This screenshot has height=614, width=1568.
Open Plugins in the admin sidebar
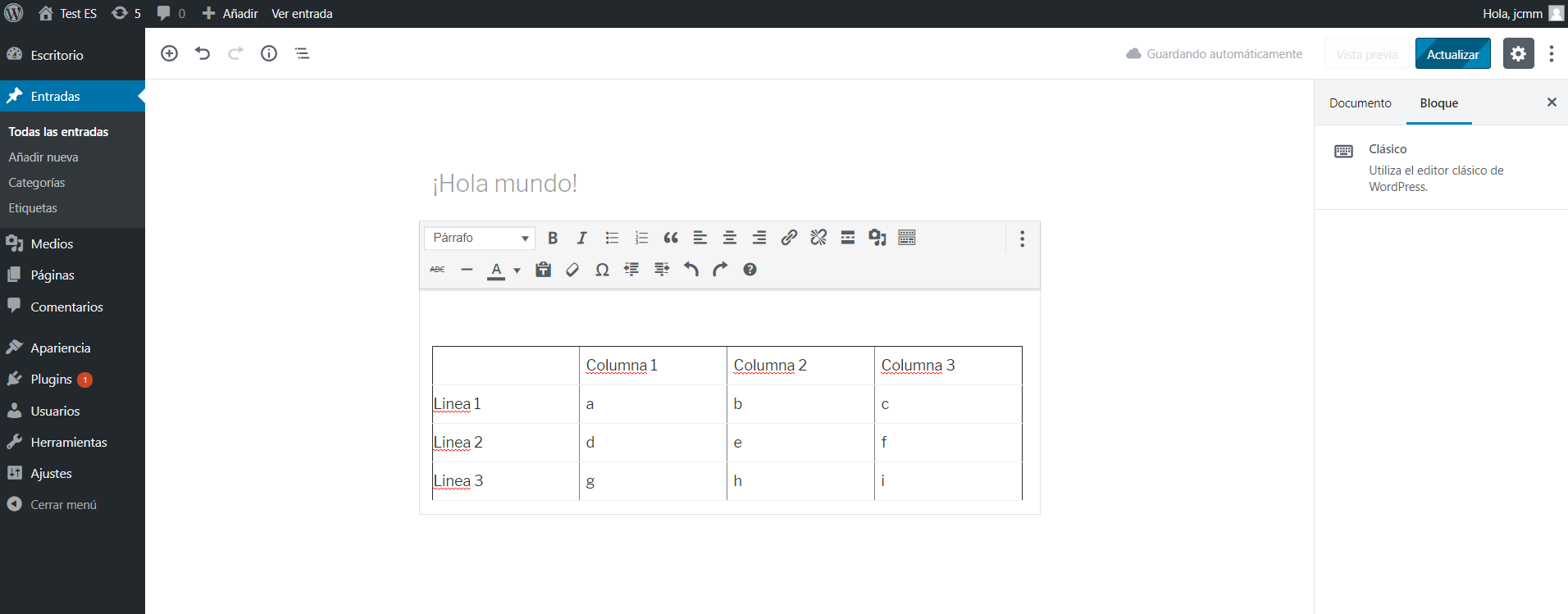point(52,380)
